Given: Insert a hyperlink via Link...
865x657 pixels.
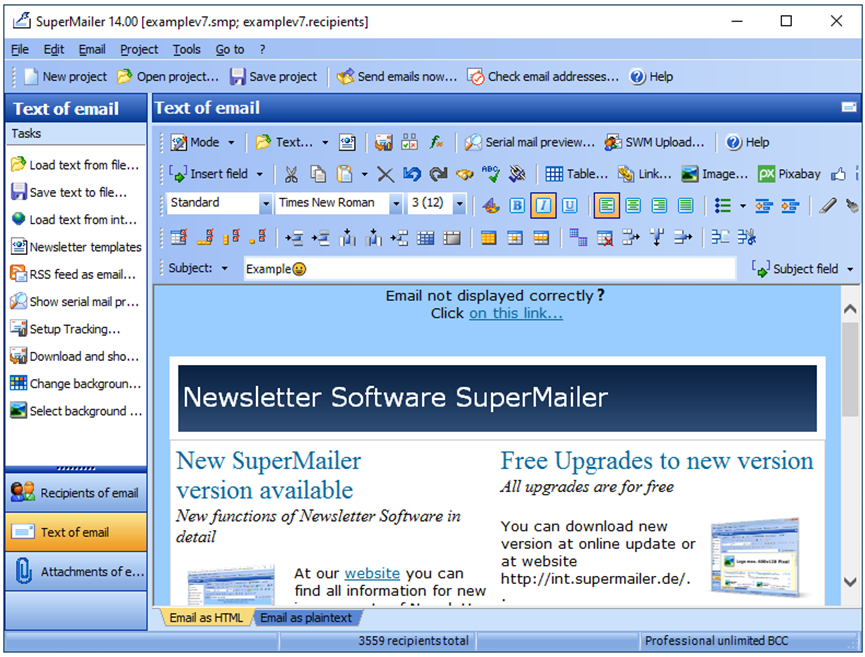Looking at the screenshot, I should click(x=644, y=174).
